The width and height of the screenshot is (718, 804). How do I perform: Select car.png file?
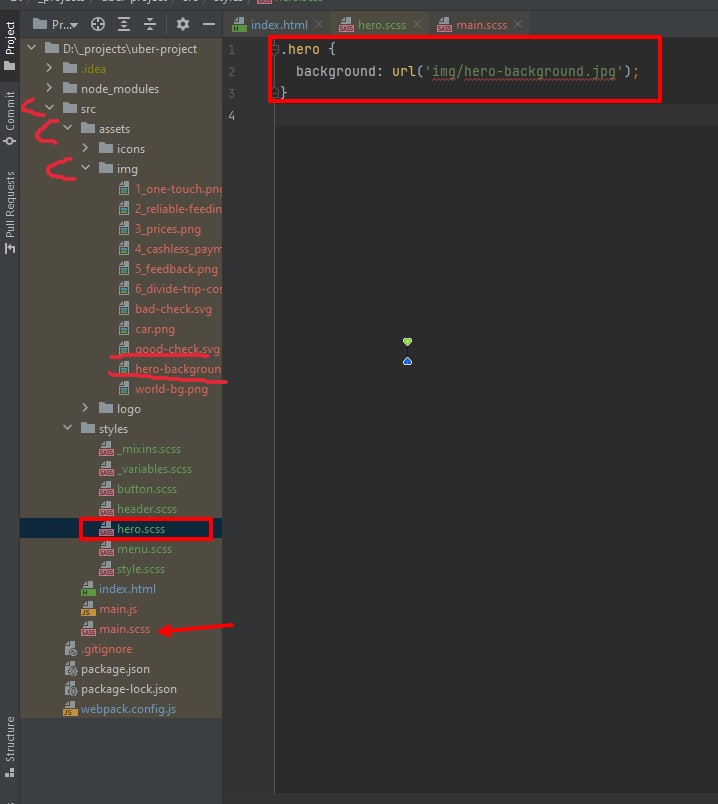(147, 329)
